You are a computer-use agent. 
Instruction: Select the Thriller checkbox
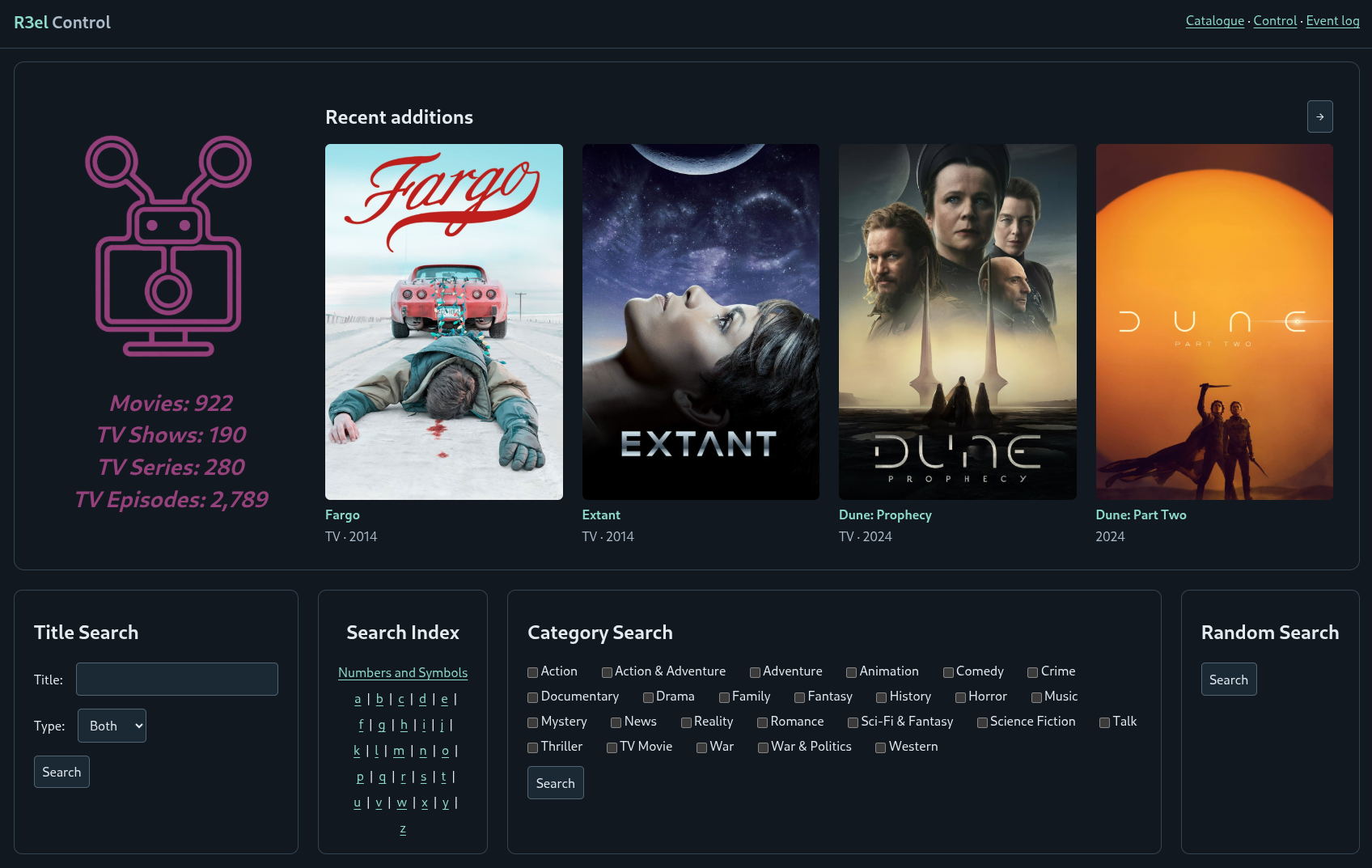532,747
